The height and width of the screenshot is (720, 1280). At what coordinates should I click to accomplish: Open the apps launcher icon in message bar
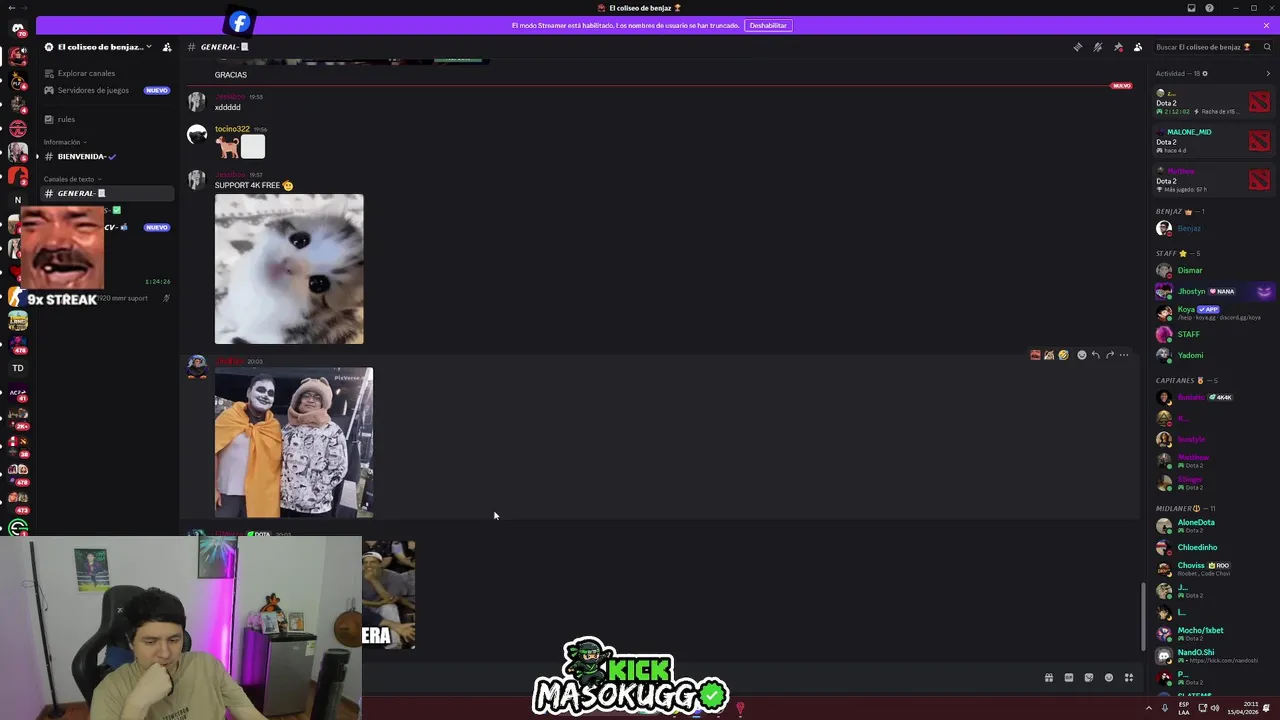point(1129,678)
